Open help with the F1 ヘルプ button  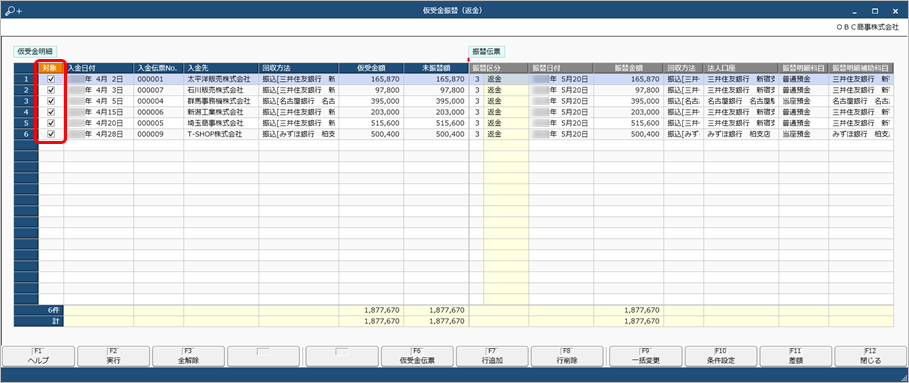[x=38, y=356]
